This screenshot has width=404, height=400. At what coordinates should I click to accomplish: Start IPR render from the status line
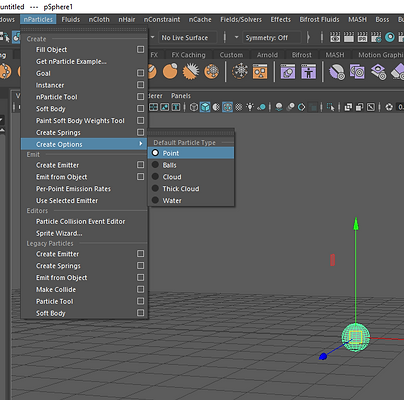click(x=362, y=37)
